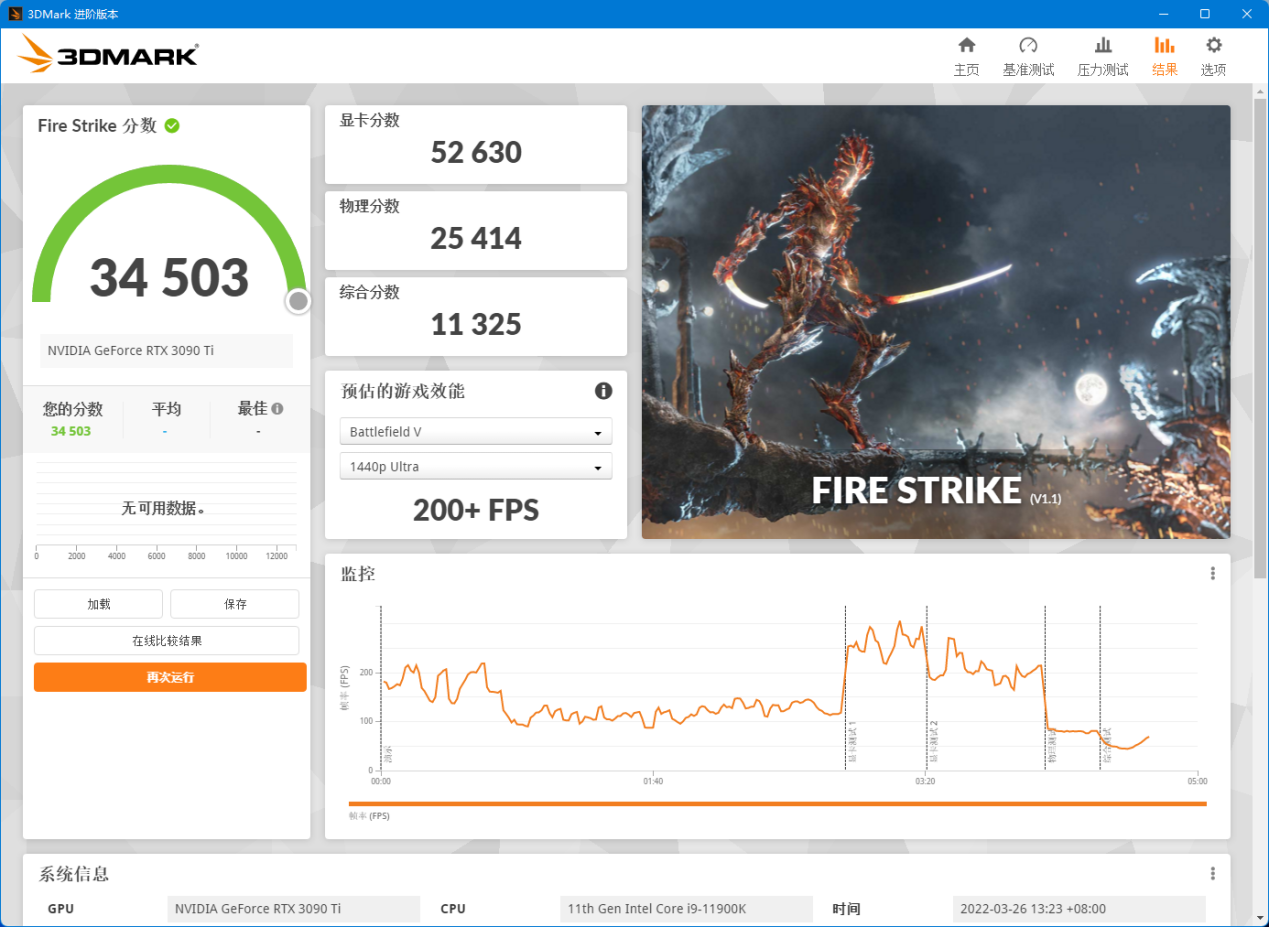Click the 帧率 (FPS) legend below the chart
Viewport: 1269px width, 927px height.
369,816
